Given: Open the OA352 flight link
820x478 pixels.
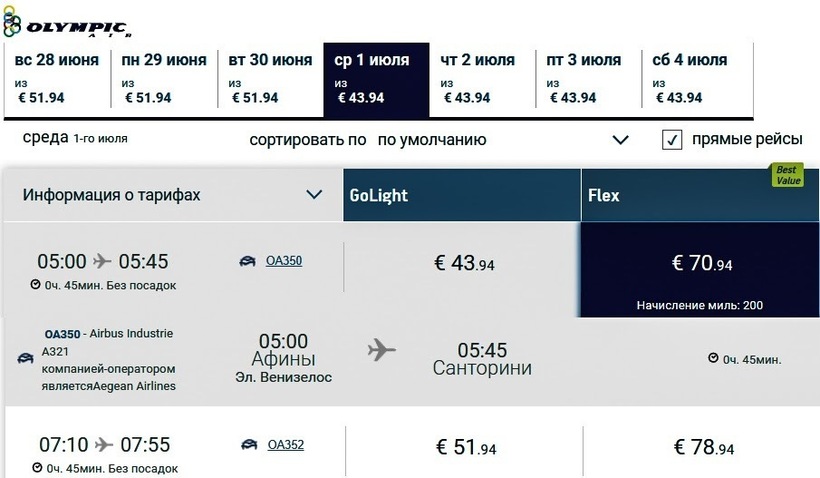Looking at the screenshot, I should coord(286,445).
